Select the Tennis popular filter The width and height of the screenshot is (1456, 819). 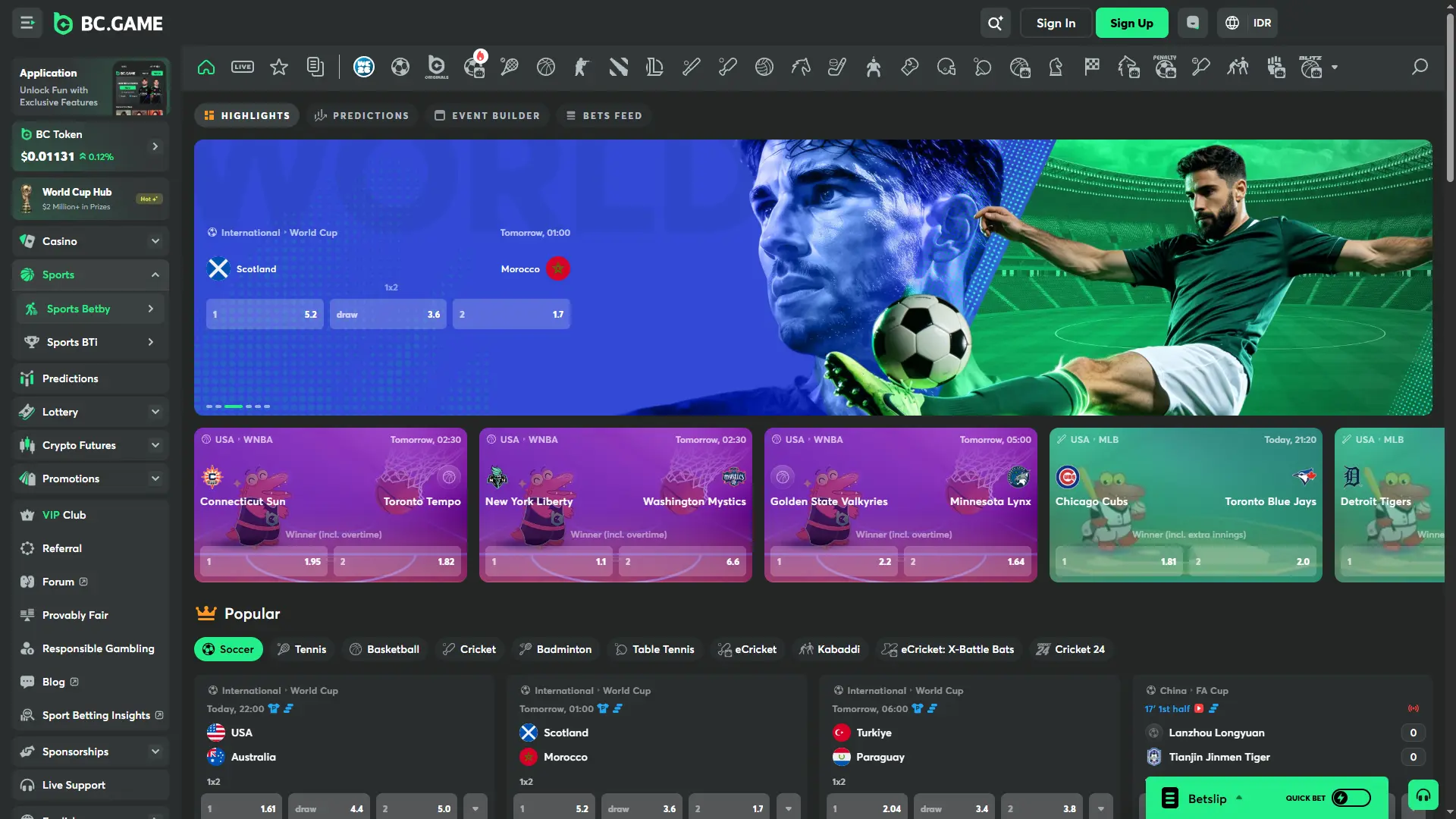302,649
